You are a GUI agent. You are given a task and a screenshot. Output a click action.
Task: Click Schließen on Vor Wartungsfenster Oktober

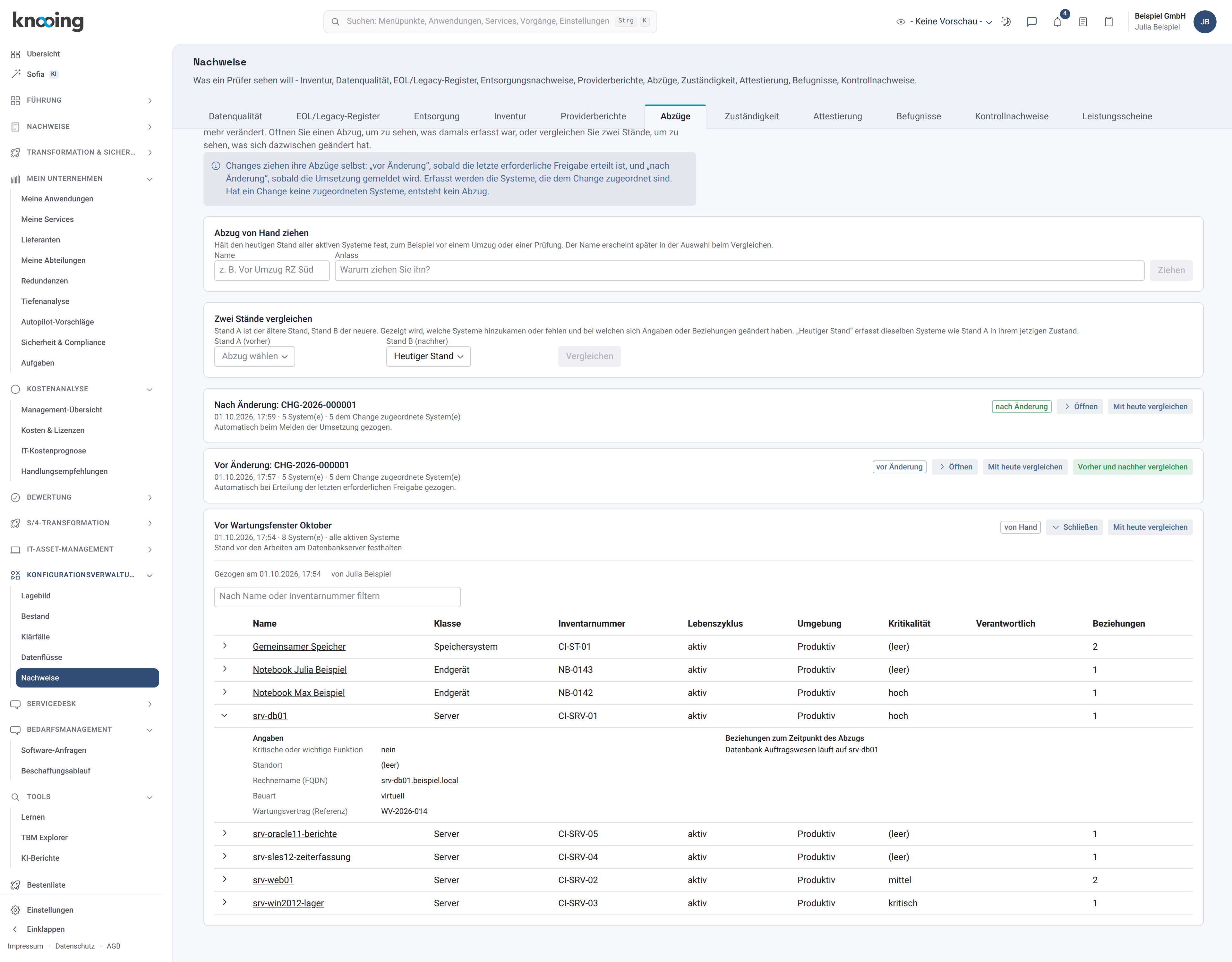coord(1074,527)
